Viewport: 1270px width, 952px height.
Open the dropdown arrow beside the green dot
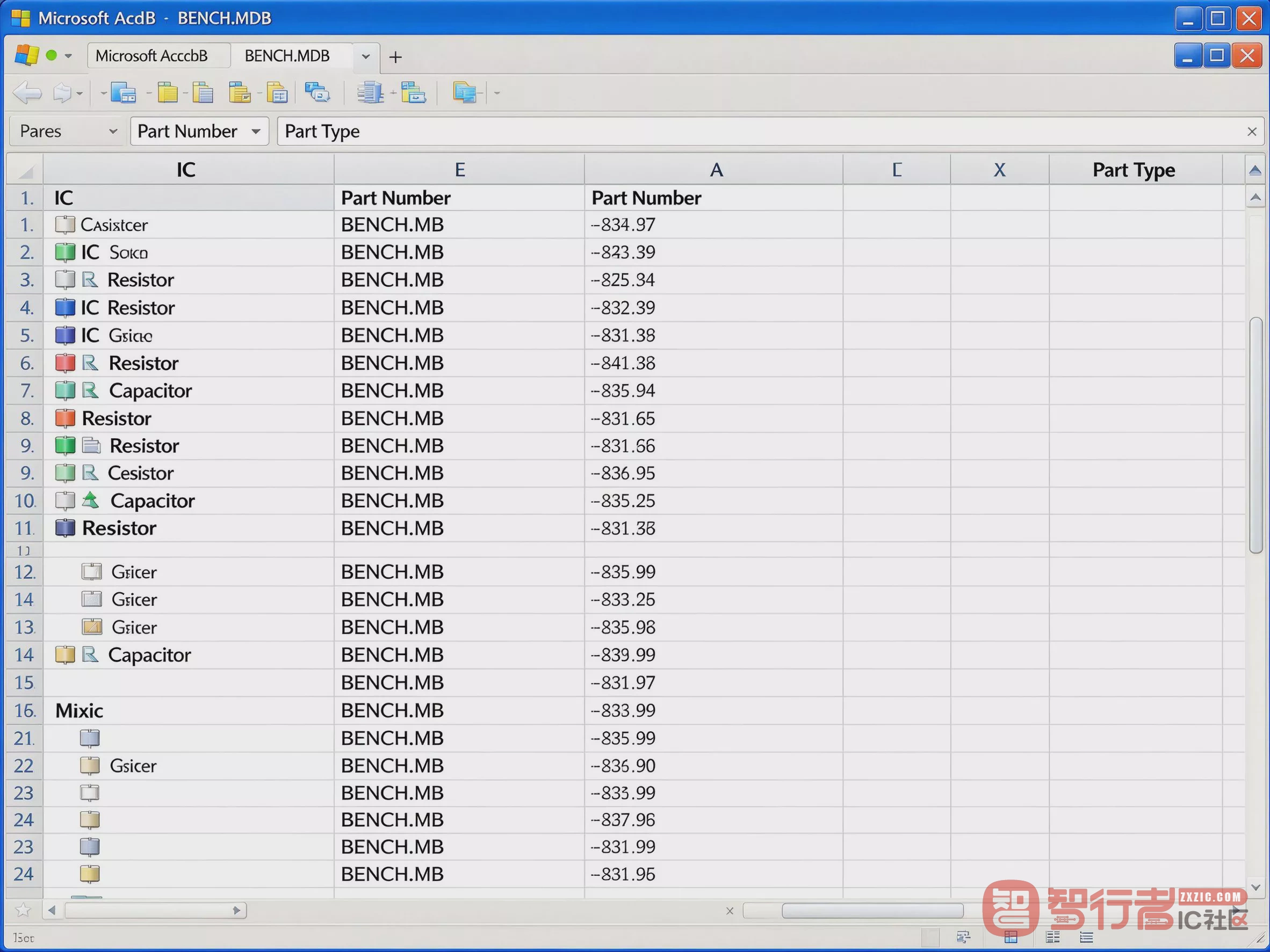68,56
